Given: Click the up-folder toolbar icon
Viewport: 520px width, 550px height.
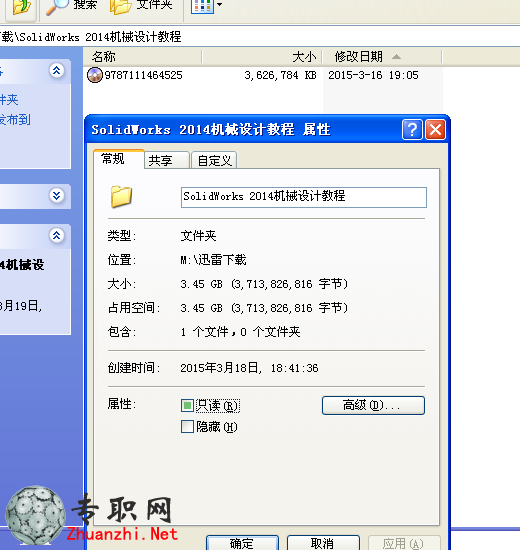Looking at the screenshot, I should click(20, 7).
